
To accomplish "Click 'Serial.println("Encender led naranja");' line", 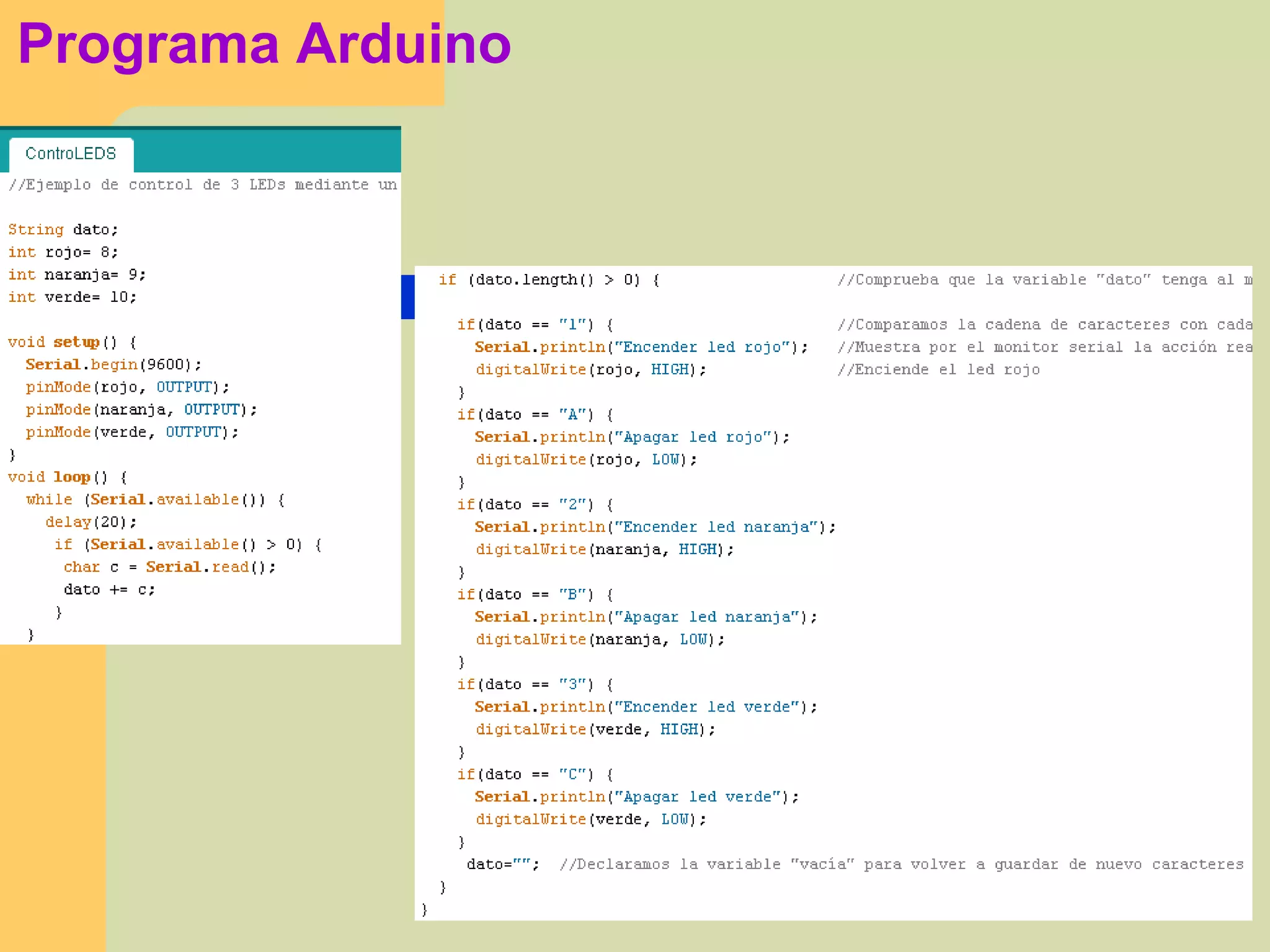I will (x=655, y=527).
